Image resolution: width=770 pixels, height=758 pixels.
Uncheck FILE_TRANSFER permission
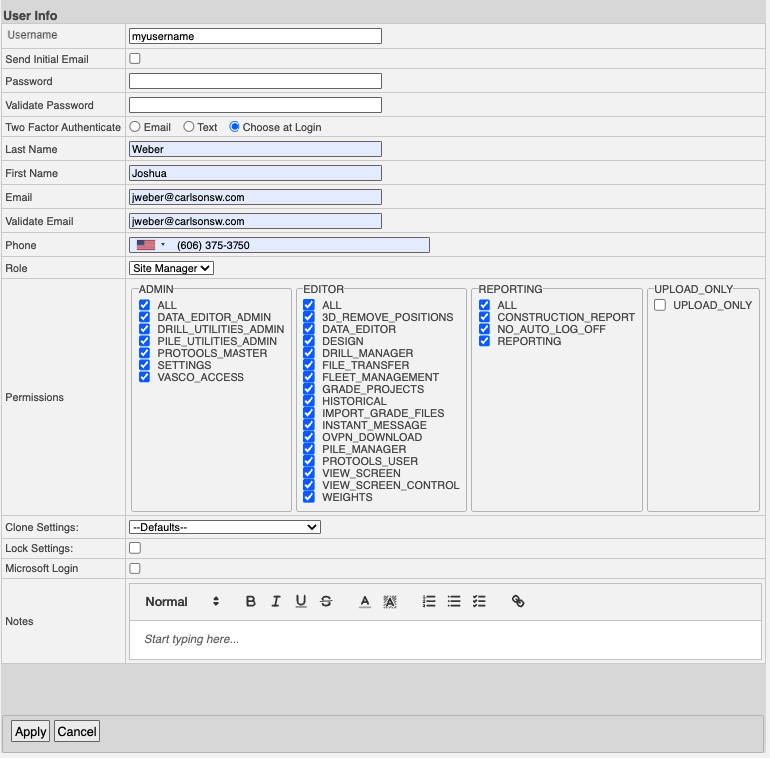click(309, 365)
